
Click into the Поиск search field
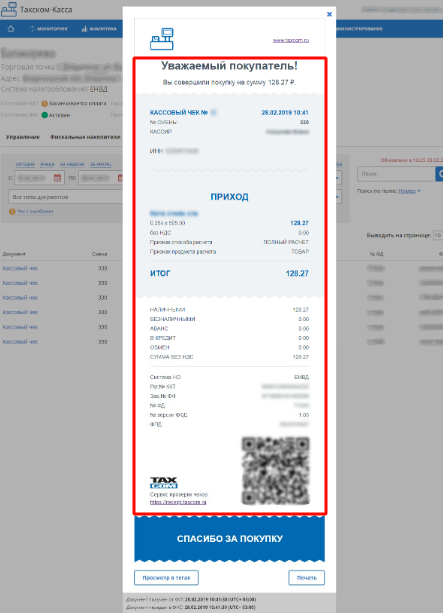point(396,174)
